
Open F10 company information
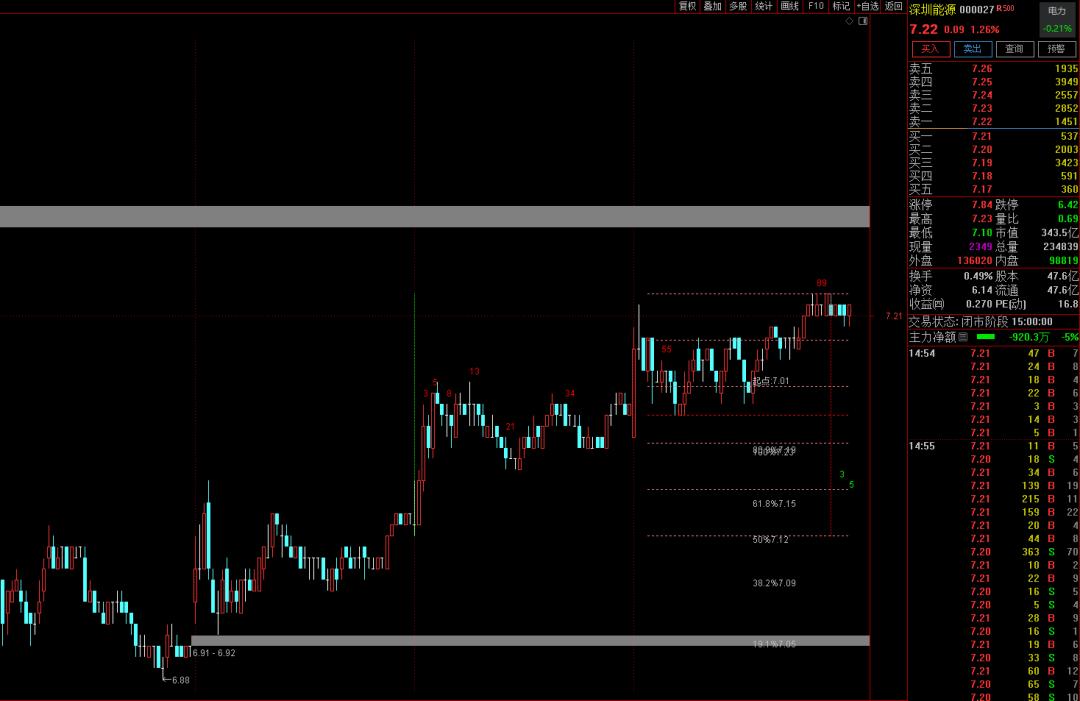click(816, 6)
